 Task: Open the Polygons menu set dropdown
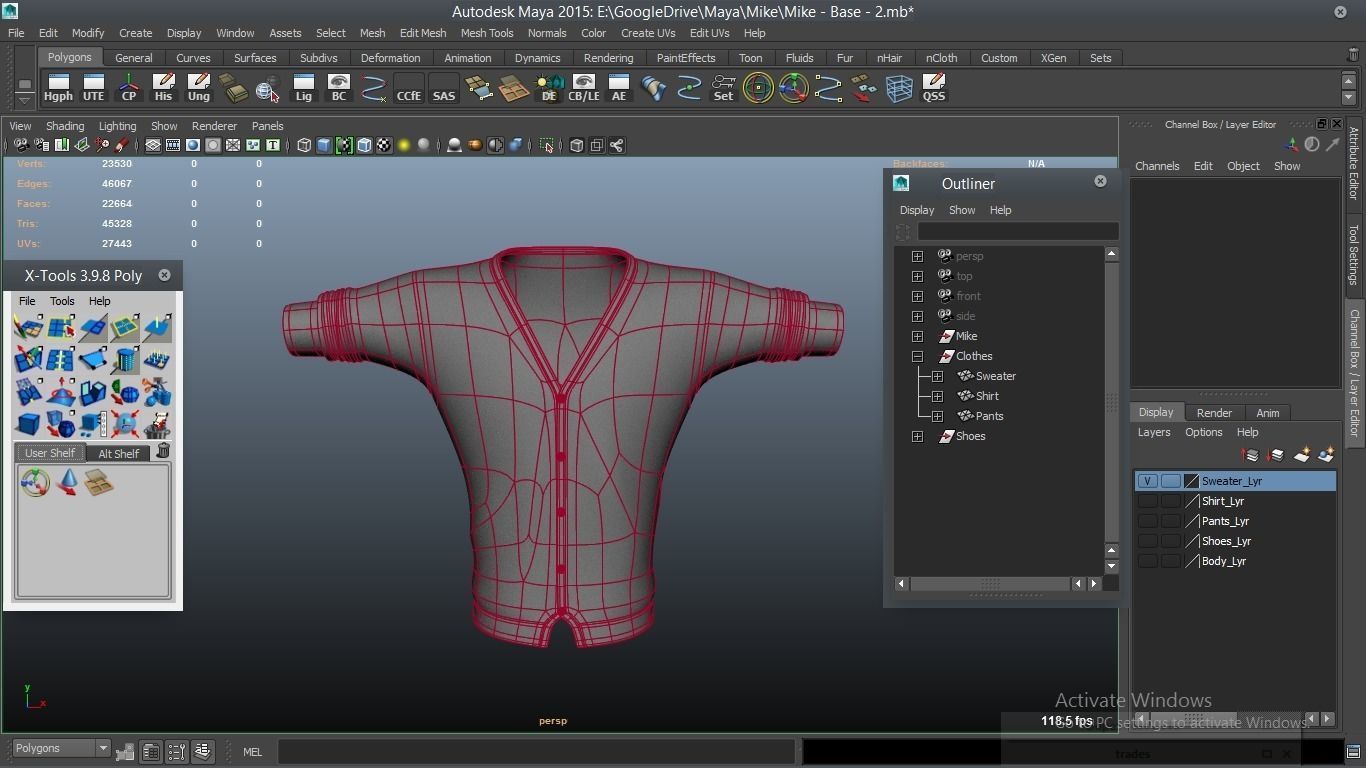[x=101, y=748]
